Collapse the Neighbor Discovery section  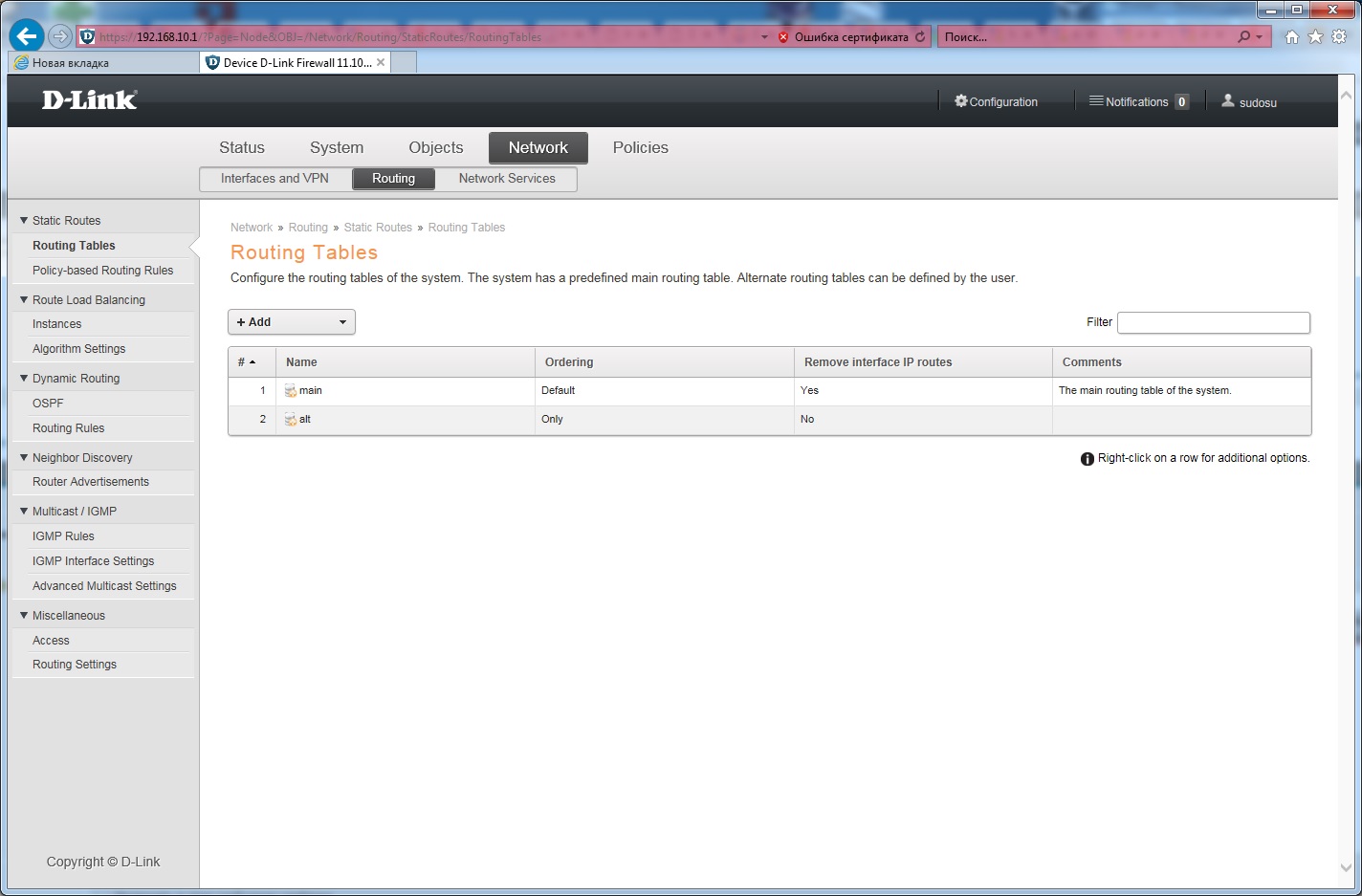point(24,457)
